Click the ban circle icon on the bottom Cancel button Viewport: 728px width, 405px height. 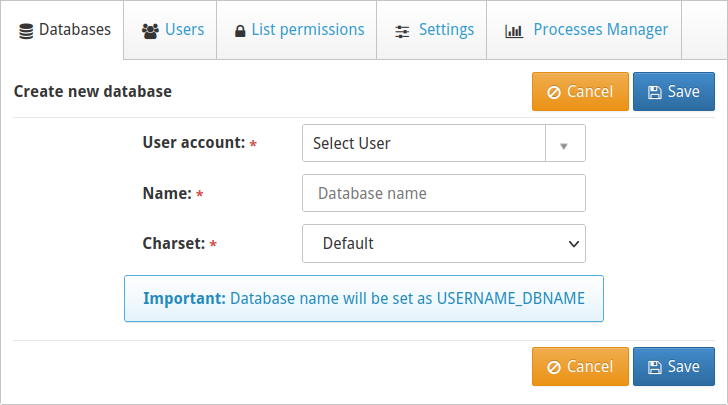(554, 367)
